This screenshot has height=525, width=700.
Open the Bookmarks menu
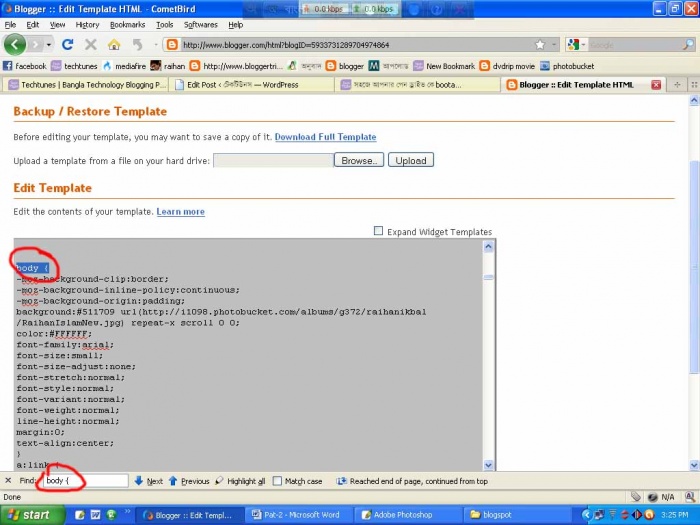tap(127, 25)
